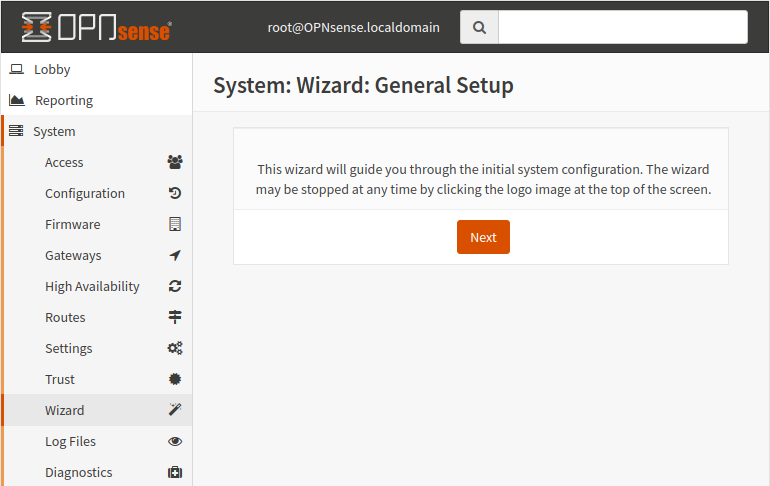This screenshot has height=486, width=770.
Task: Click the root@OPNsense.localdomain user label
Action: (x=353, y=28)
